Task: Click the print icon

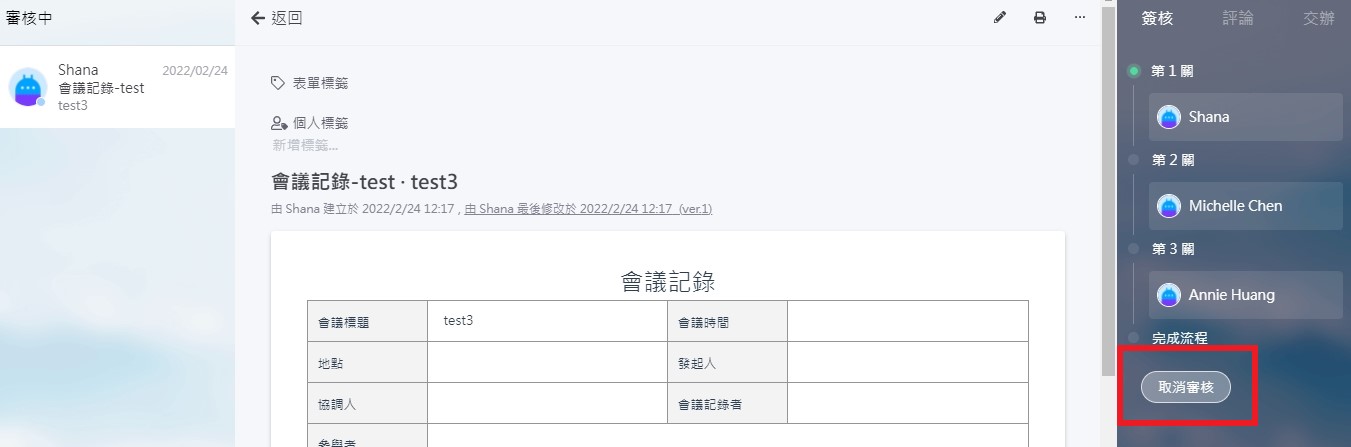Action: pyautogui.click(x=1040, y=18)
